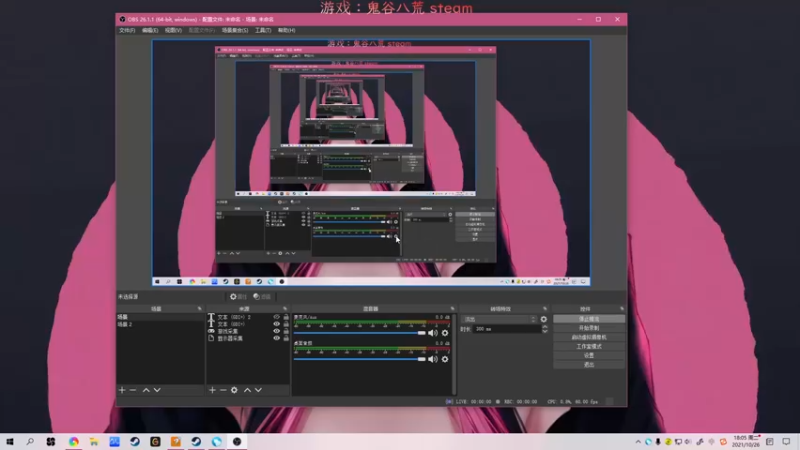Viewport: 800px width, 450px height.
Task: Pop out the 来源 sources dock icon
Action: tap(285, 309)
